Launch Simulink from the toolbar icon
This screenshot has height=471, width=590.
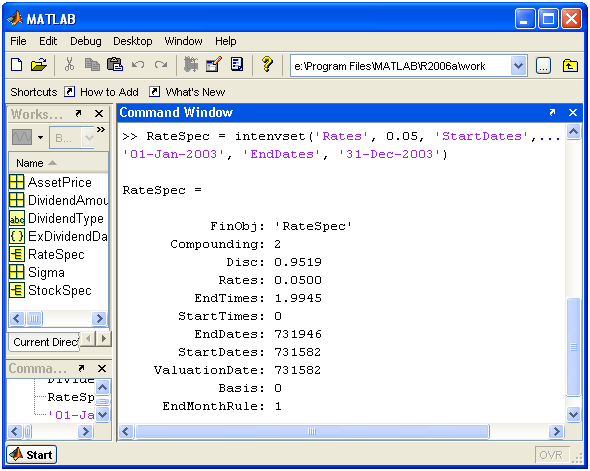pos(191,65)
